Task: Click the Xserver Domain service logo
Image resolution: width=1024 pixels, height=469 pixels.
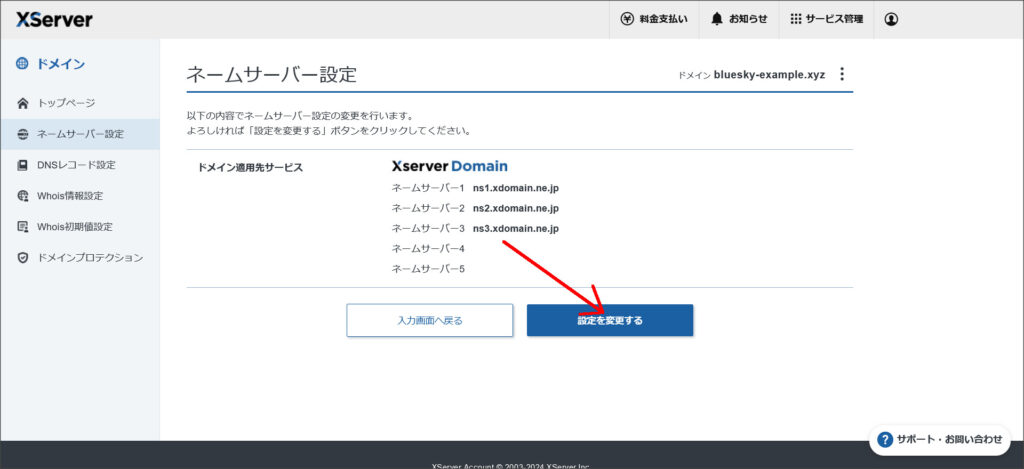Action: tap(449, 166)
